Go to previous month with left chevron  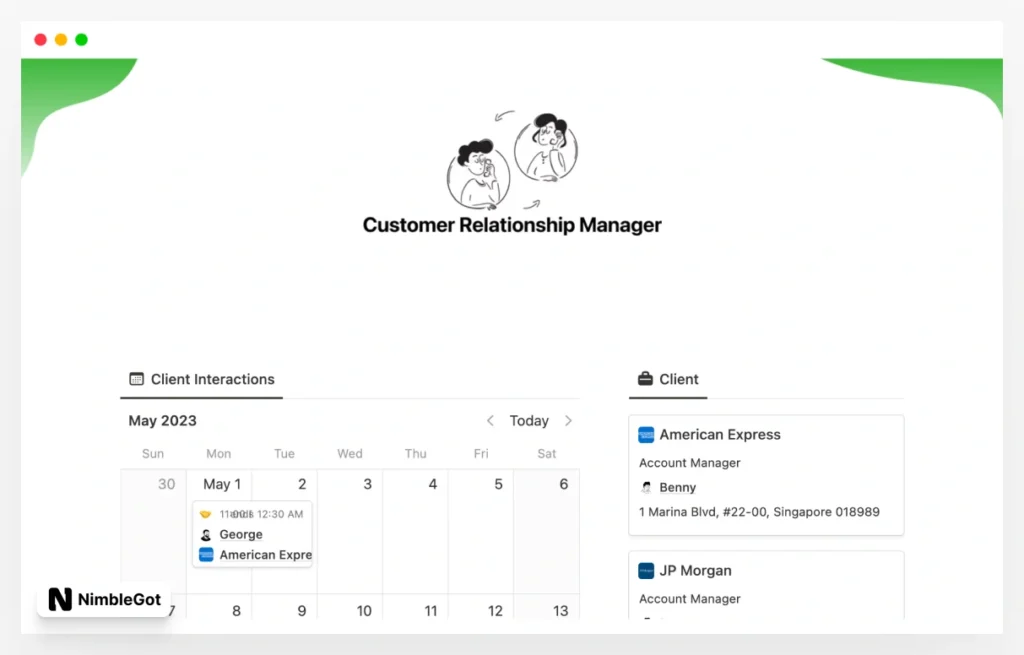[490, 421]
